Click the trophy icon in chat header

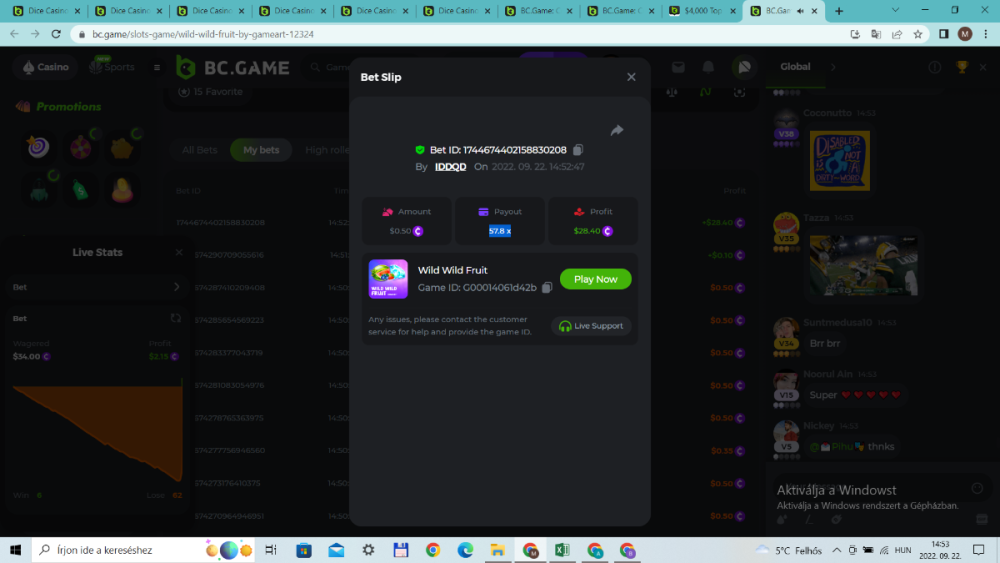tap(962, 67)
